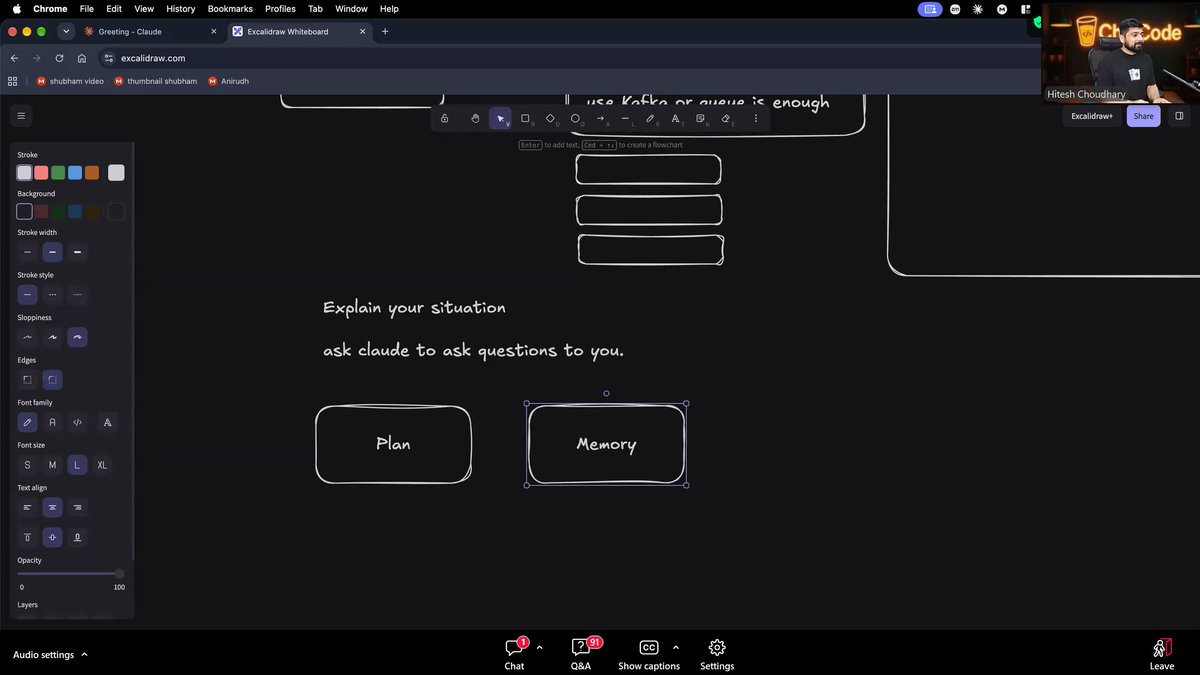The height and width of the screenshot is (675, 1200).
Task: Open meeting Settings
Action: pos(717,655)
